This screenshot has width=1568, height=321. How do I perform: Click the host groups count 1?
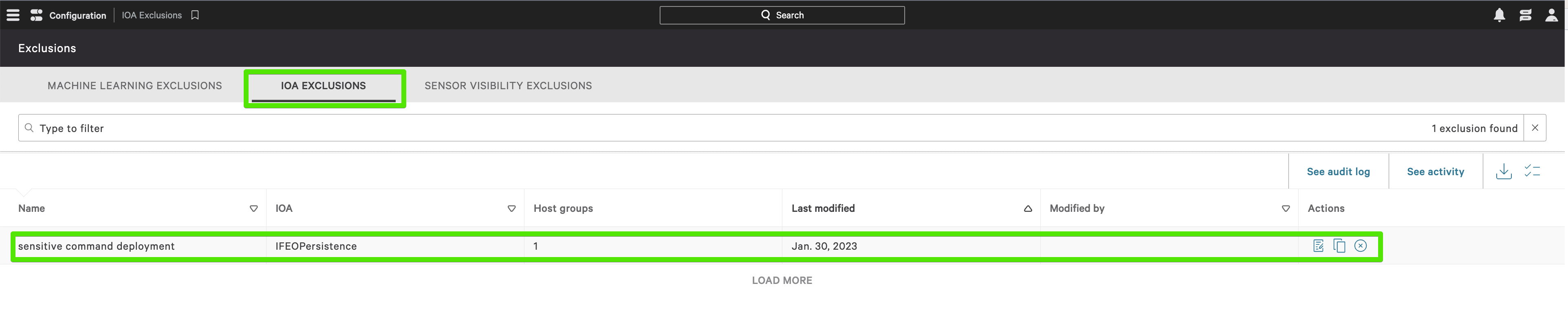(x=536, y=246)
